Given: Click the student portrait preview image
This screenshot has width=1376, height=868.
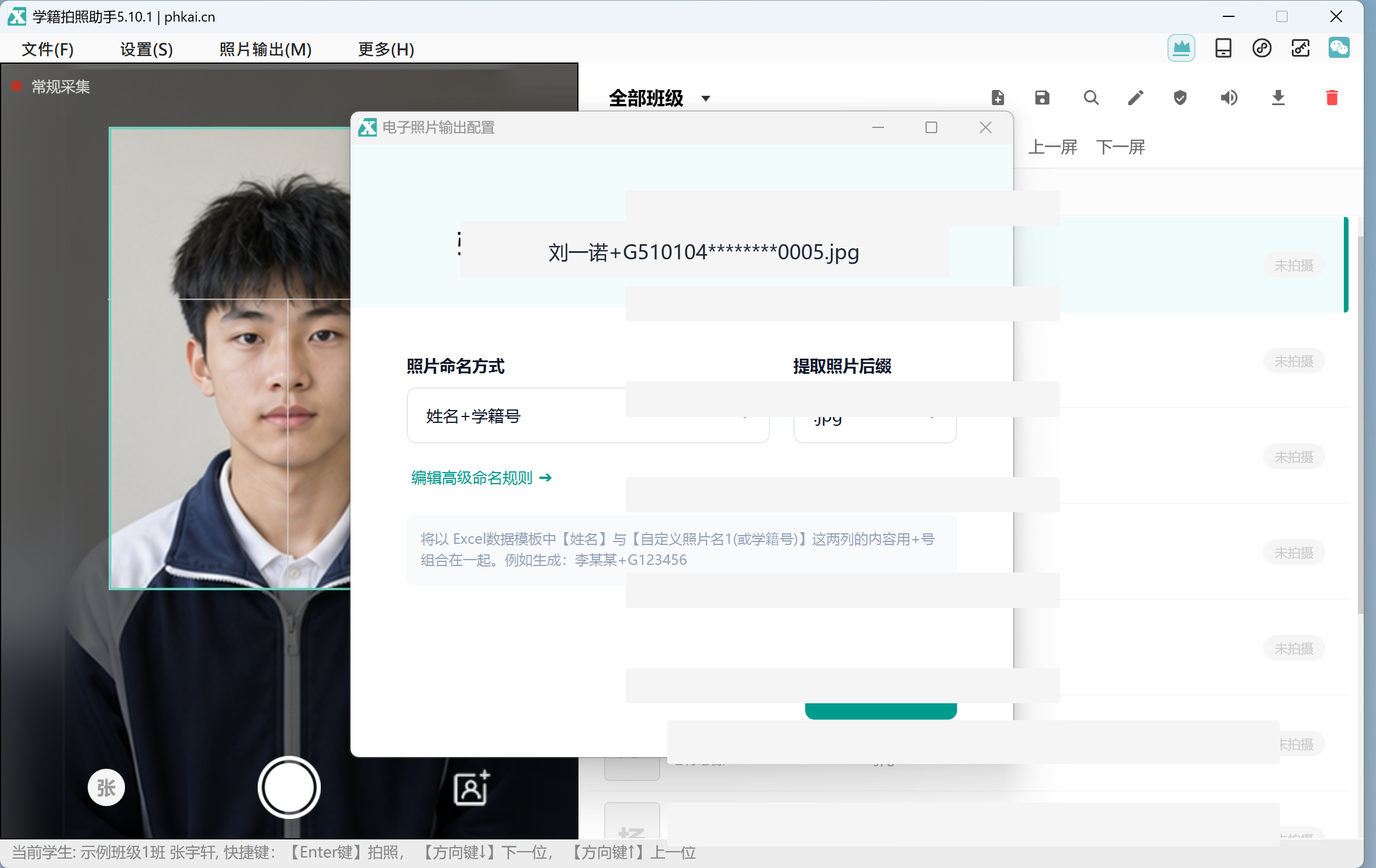Looking at the screenshot, I should click(x=230, y=358).
